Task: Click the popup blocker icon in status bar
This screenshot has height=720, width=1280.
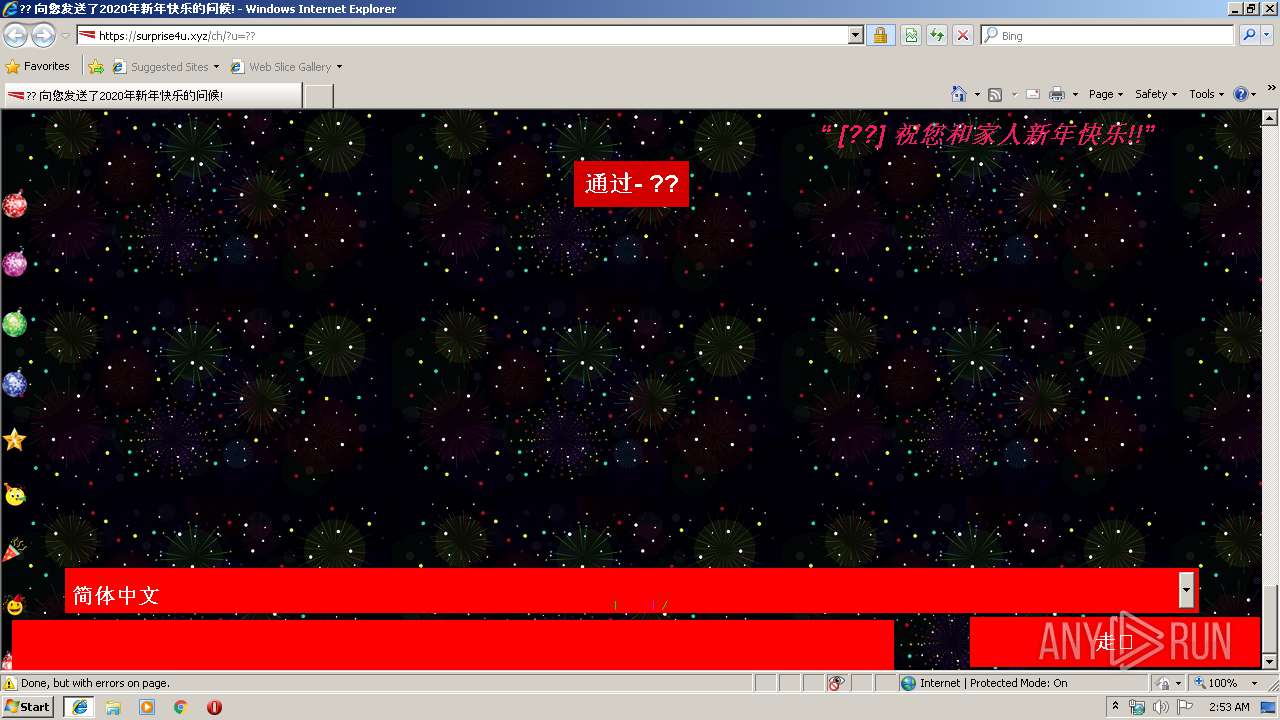Action: [836, 683]
